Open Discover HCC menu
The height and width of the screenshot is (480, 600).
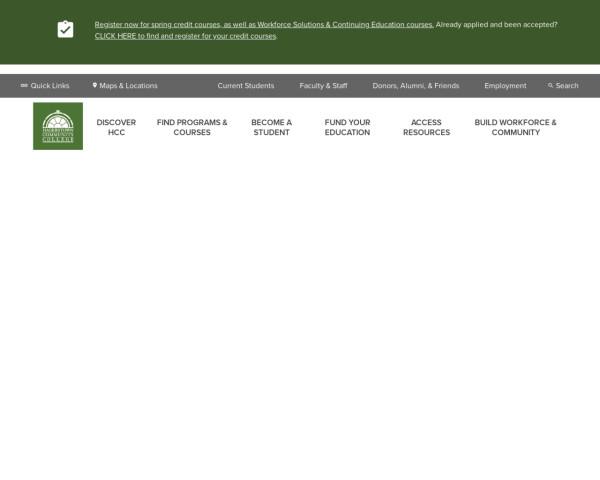coord(116,127)
